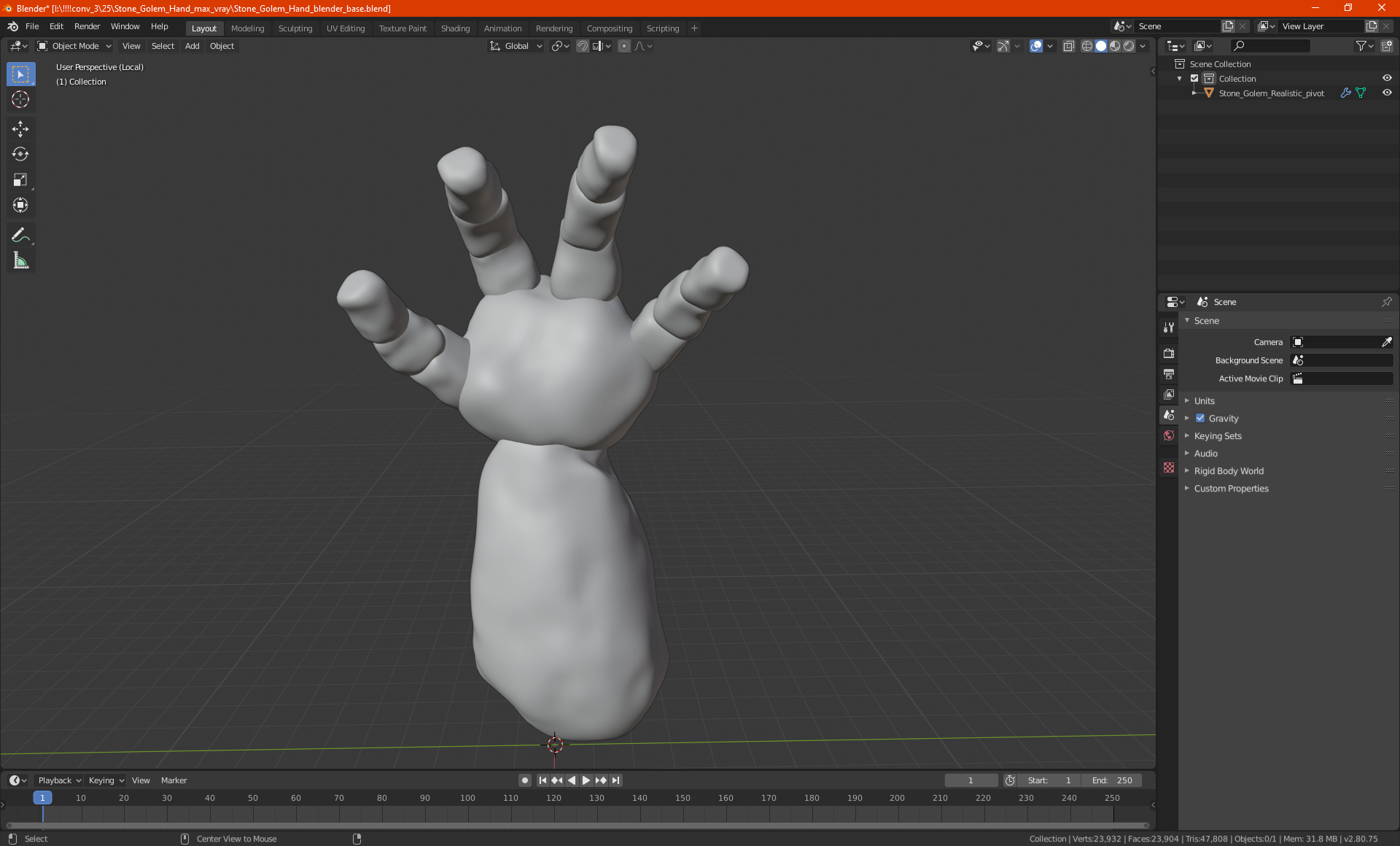This screenshot has width=1400, height=846.
Task: Open the Object Mode dropdown
Action: click(x=74, y=46)
